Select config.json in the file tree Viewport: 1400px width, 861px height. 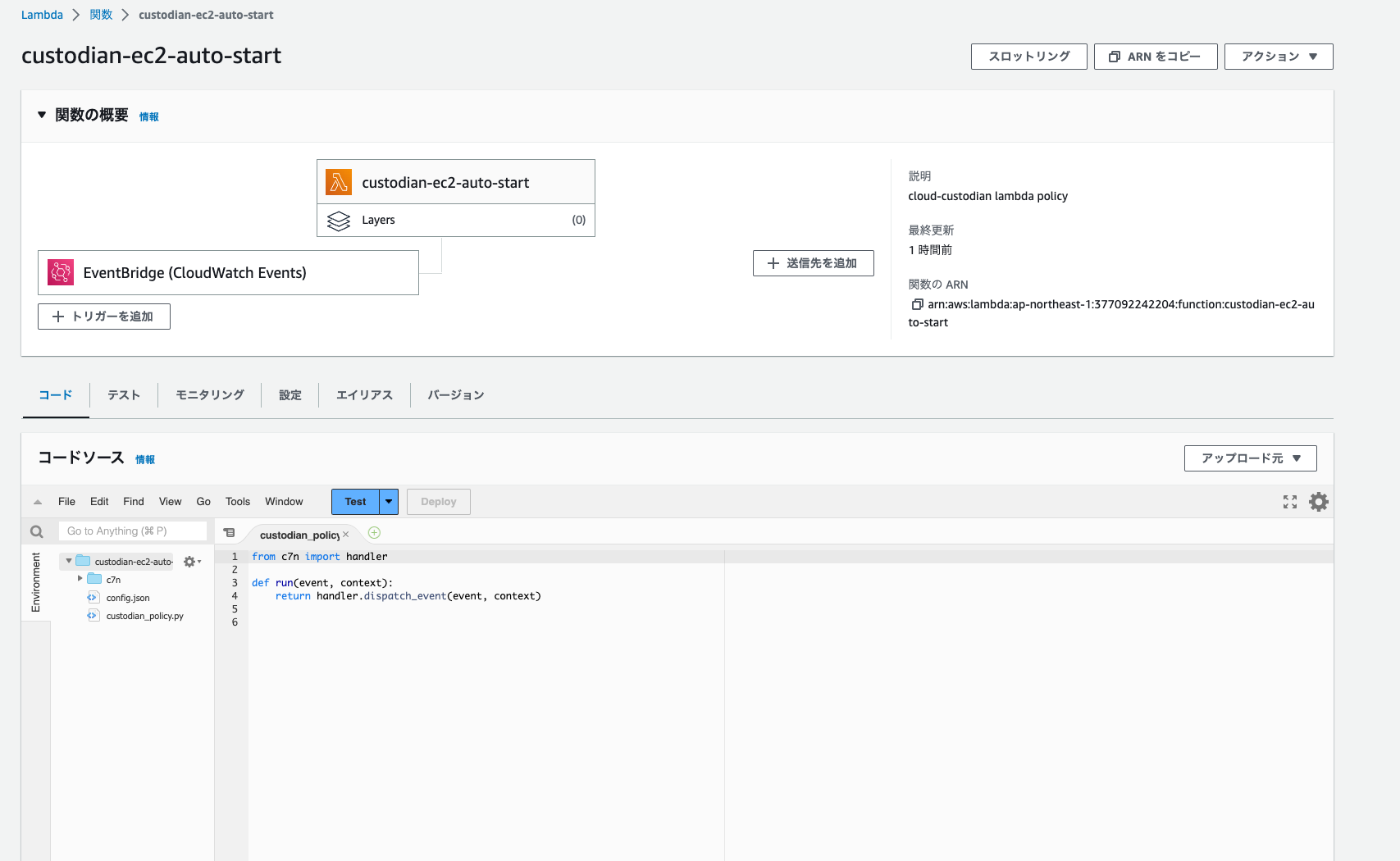click(128, 598)
